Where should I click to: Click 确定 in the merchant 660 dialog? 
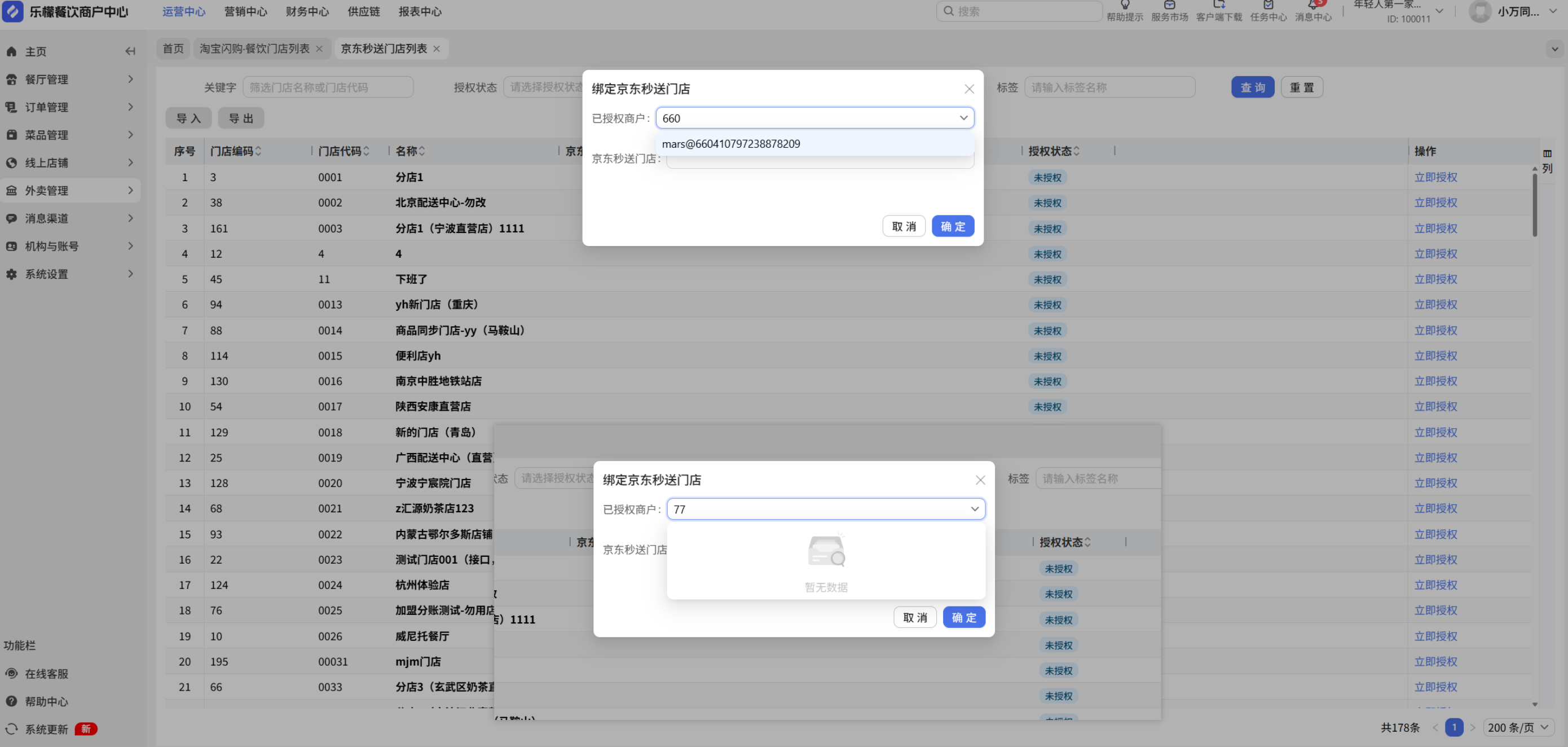(953, 226)
